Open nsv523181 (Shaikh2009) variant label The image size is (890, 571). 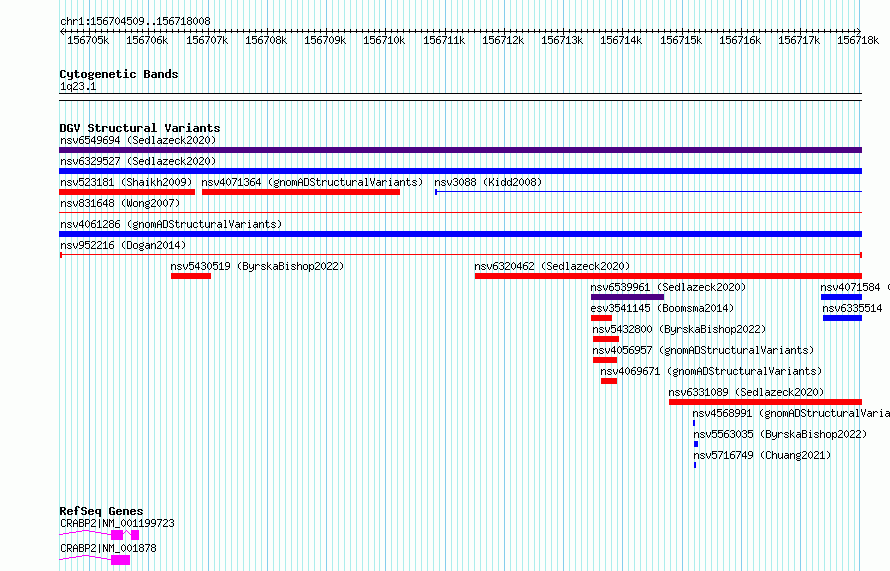(x=126, y=182)
